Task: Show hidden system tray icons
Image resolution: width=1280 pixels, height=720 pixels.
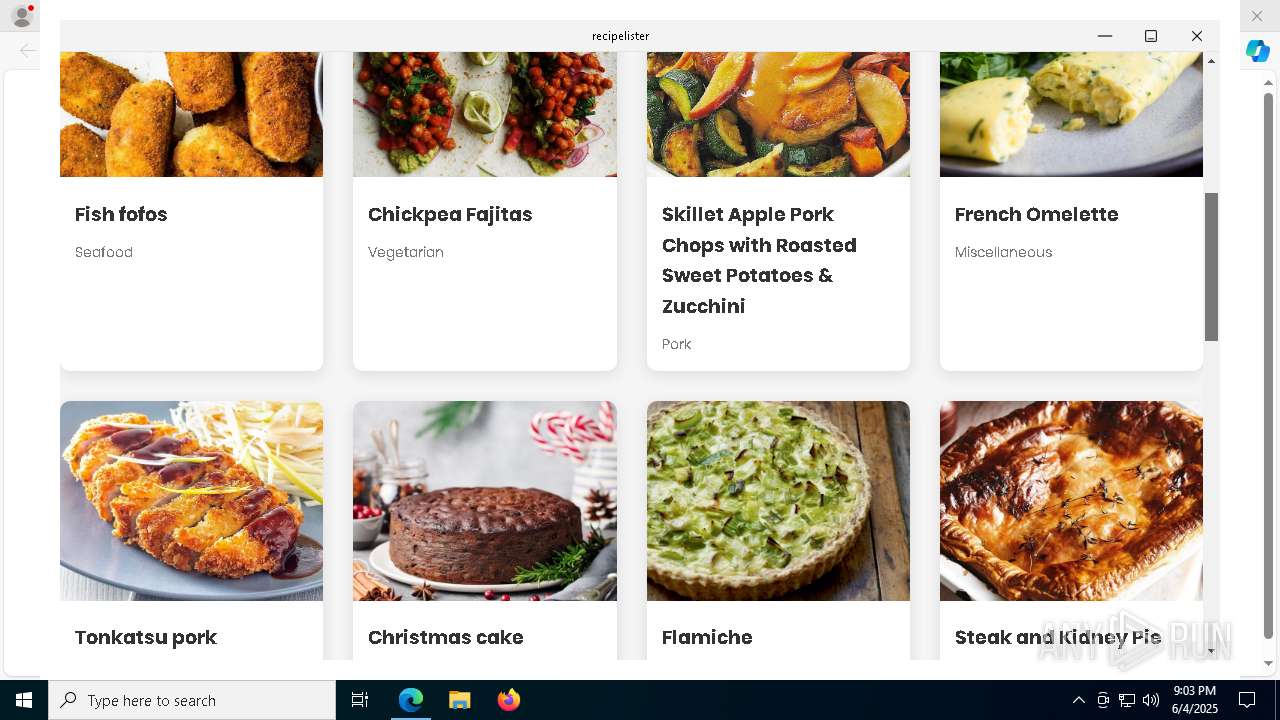Action: point(1078,700)
